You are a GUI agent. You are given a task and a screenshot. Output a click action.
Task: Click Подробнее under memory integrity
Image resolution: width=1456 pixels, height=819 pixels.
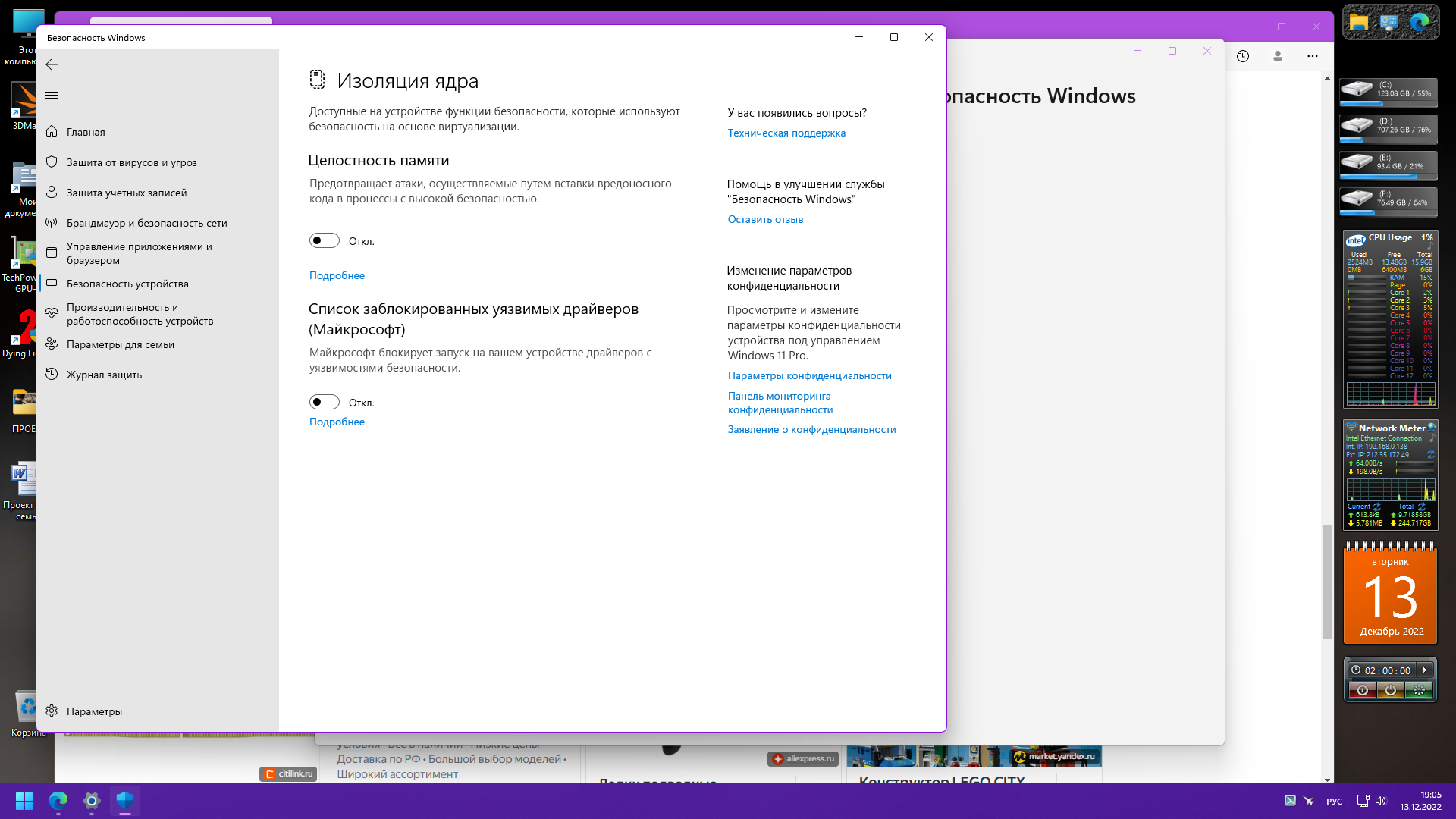pos(337,275)
